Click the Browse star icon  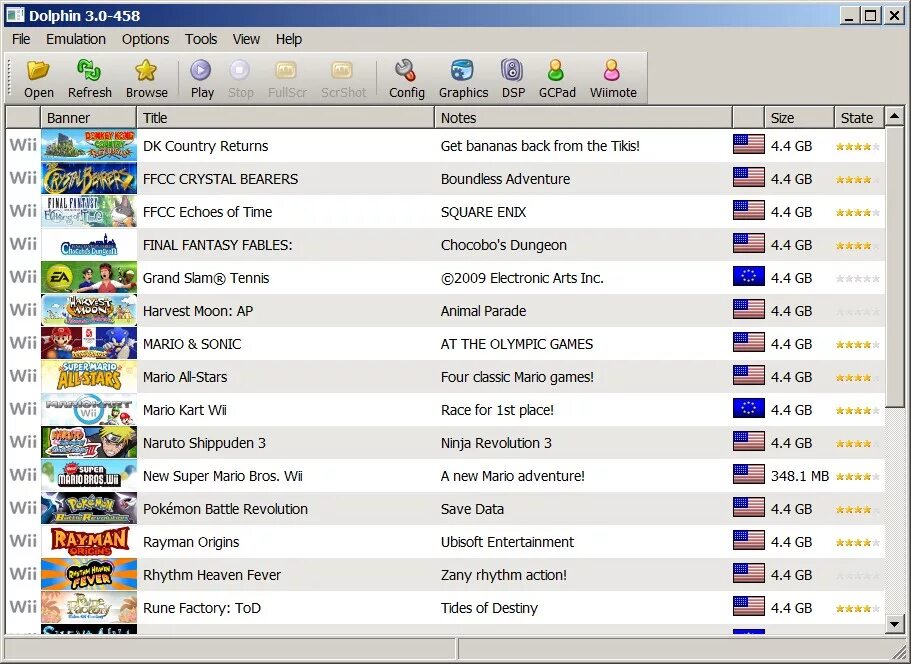click(146, 71)
